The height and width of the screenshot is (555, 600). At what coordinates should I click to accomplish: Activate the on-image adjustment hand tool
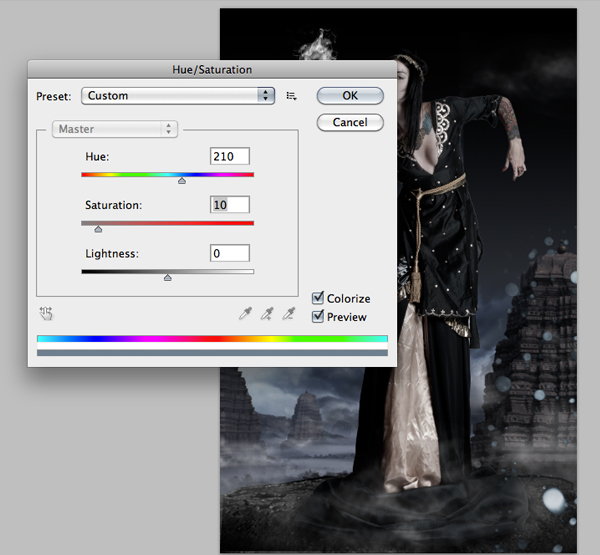coord(46,313)
